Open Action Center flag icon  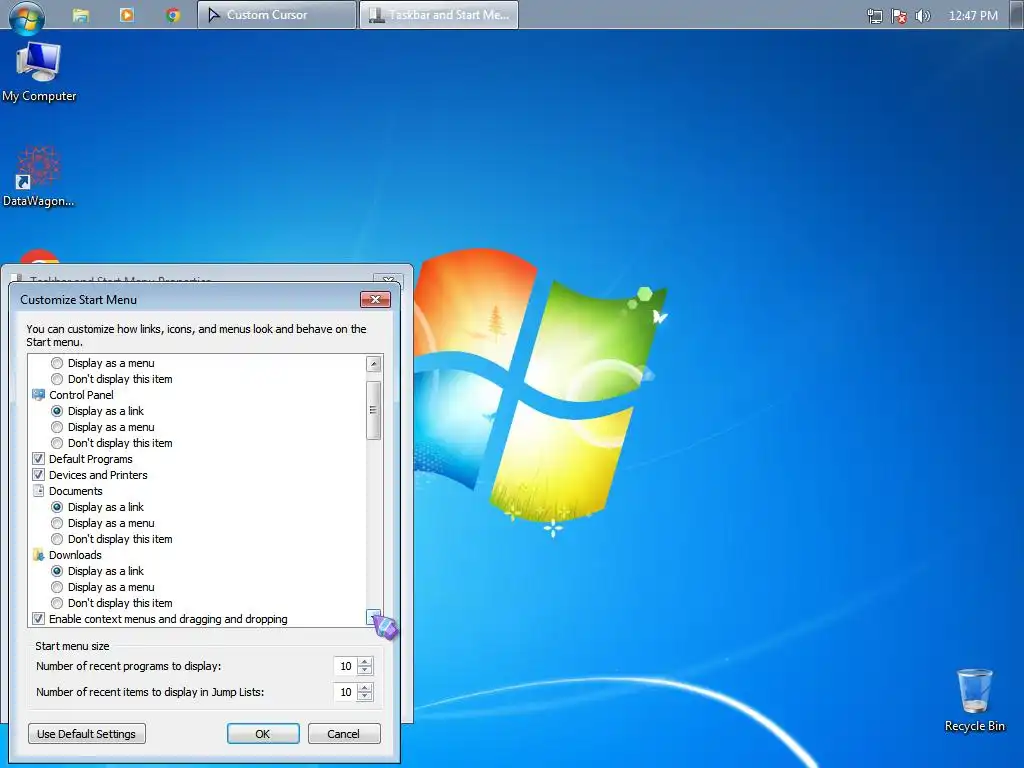tap(899, 16)
